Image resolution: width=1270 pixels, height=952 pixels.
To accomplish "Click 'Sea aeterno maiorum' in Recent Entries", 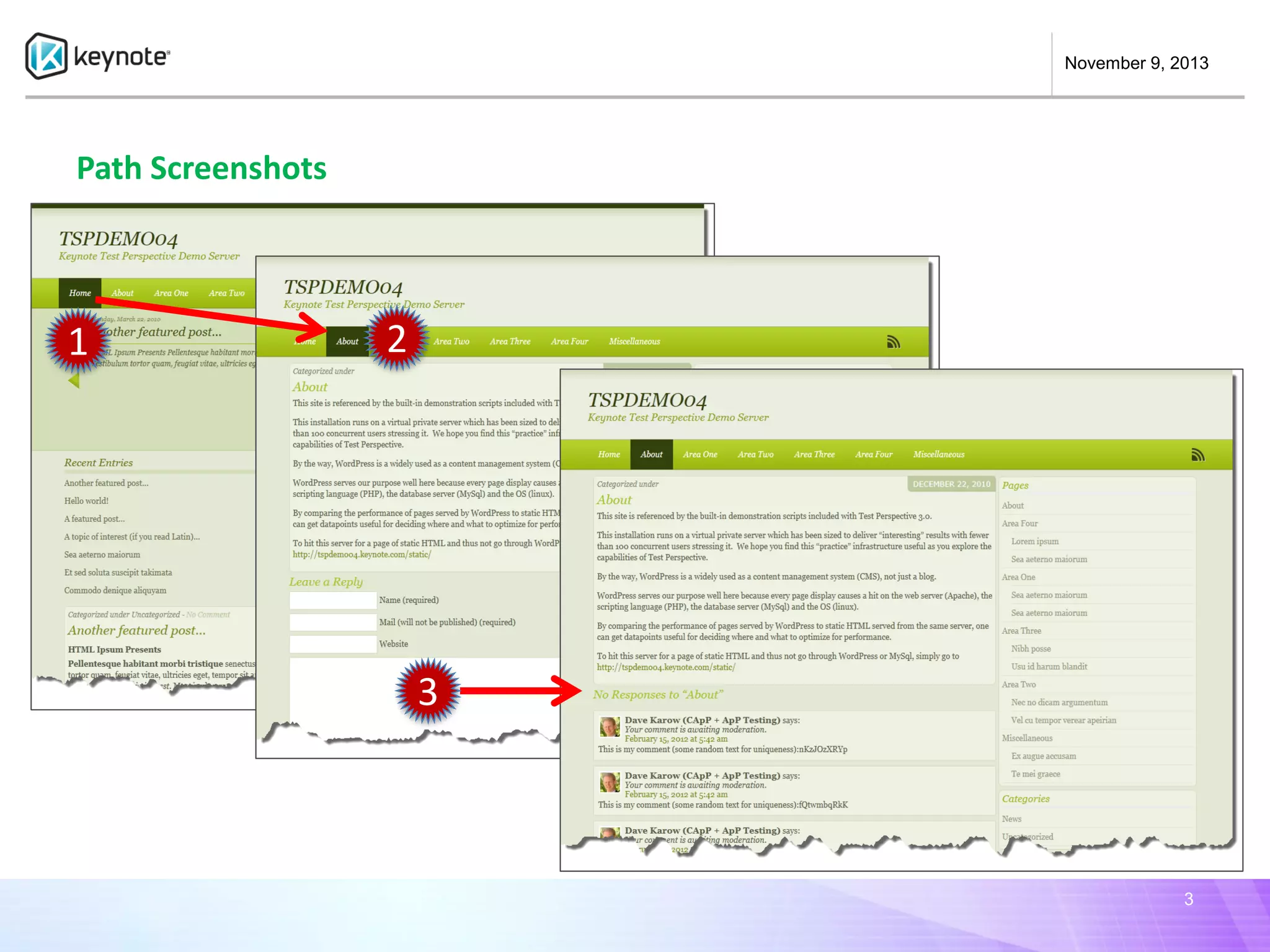I will pyautogui.click(x=102, y=555).
